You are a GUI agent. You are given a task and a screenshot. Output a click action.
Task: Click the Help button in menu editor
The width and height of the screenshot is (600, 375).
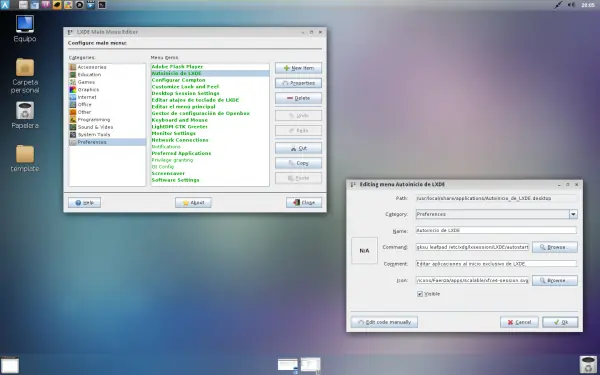(84, 202)
